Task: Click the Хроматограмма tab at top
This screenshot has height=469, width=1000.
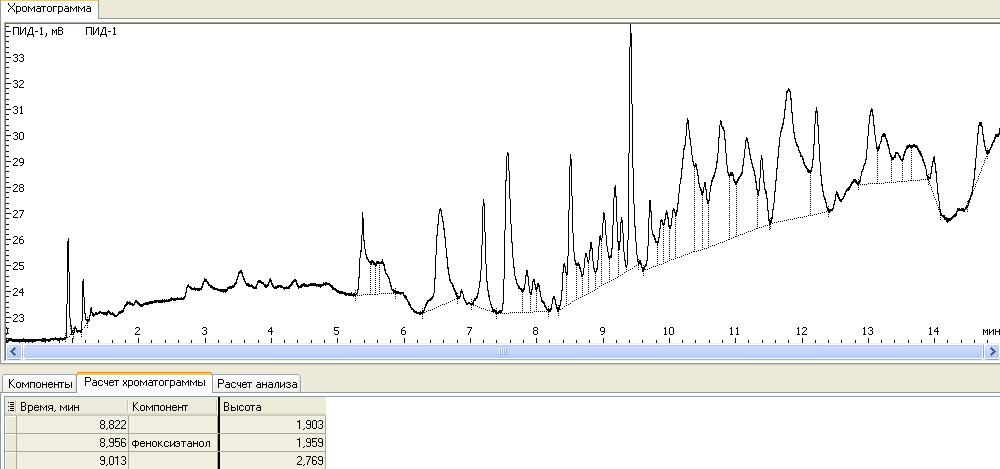Action: click(49, 8)
